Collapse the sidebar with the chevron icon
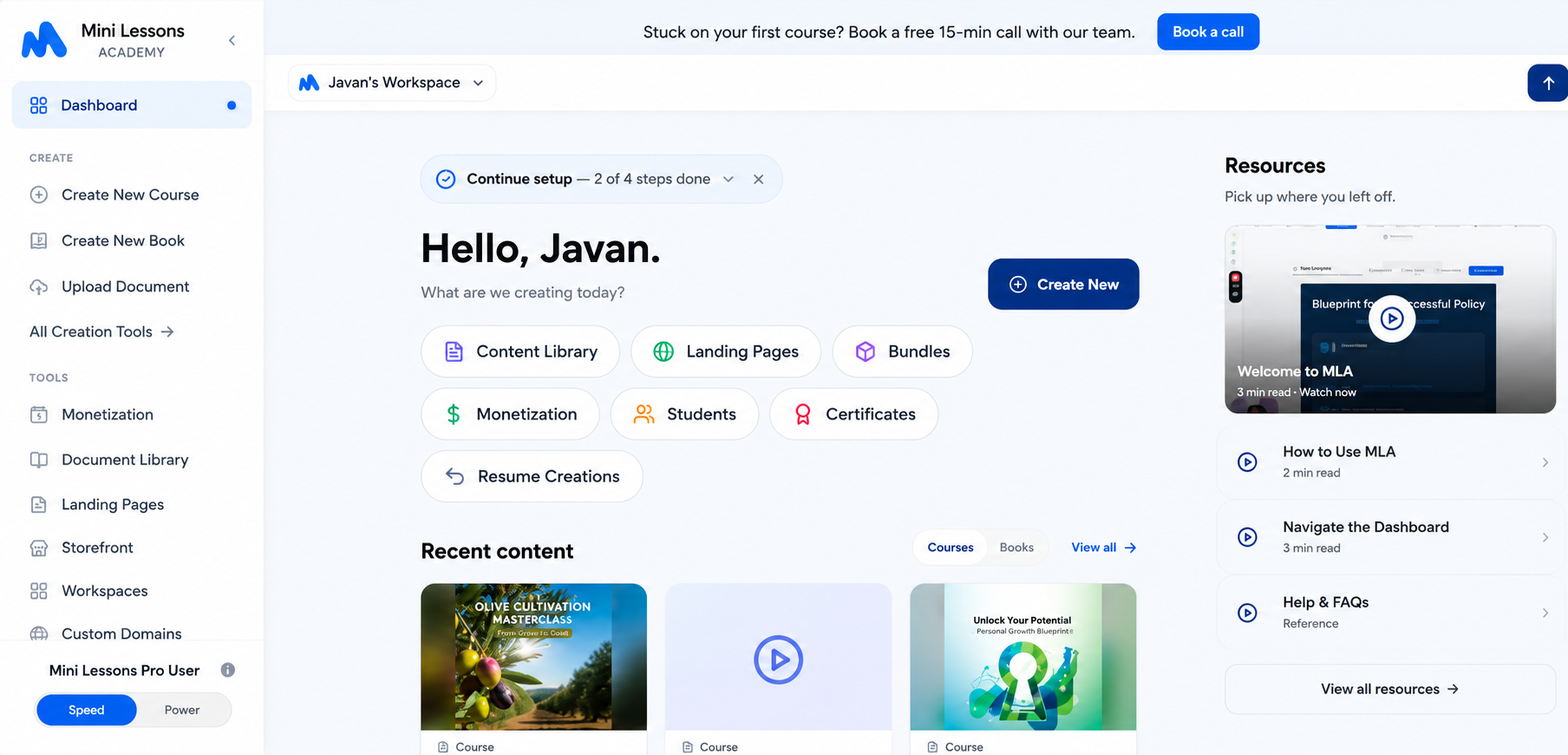 point(232,41)
